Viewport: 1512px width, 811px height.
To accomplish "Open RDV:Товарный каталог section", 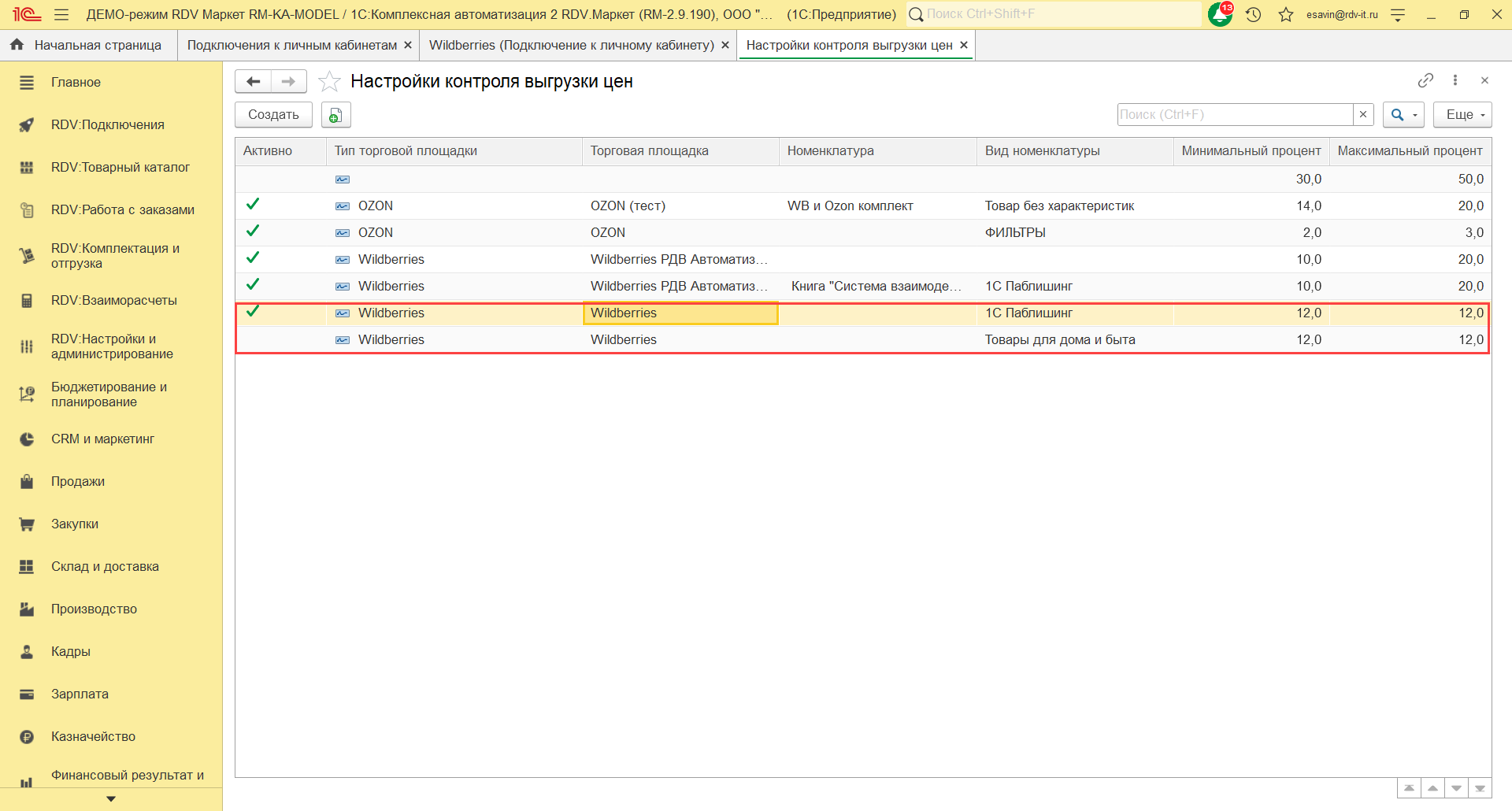I will pos(120,167).
